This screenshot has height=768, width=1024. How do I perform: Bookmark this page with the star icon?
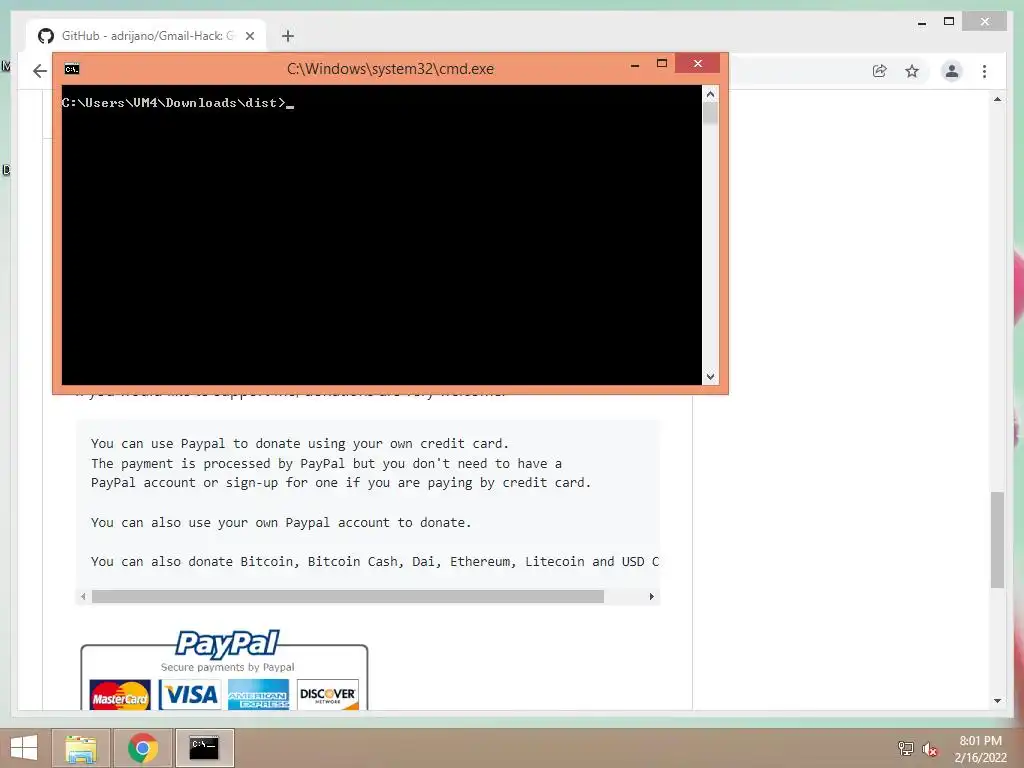(912, 71)
